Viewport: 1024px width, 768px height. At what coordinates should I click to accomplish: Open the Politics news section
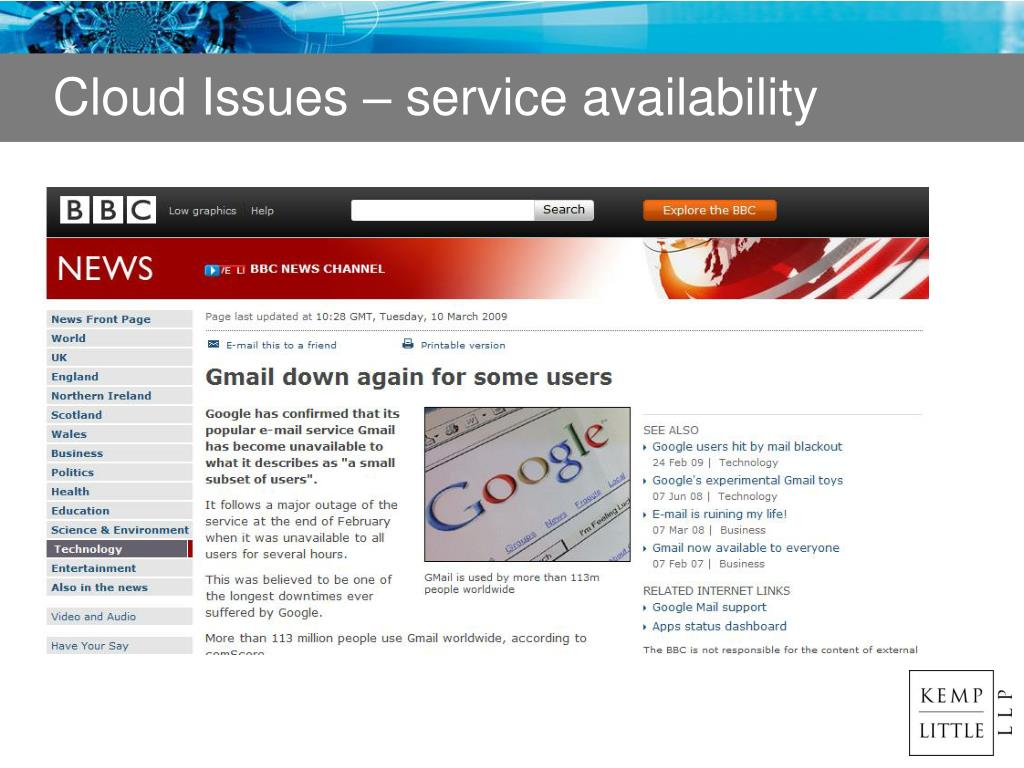(x=120, y=472)
